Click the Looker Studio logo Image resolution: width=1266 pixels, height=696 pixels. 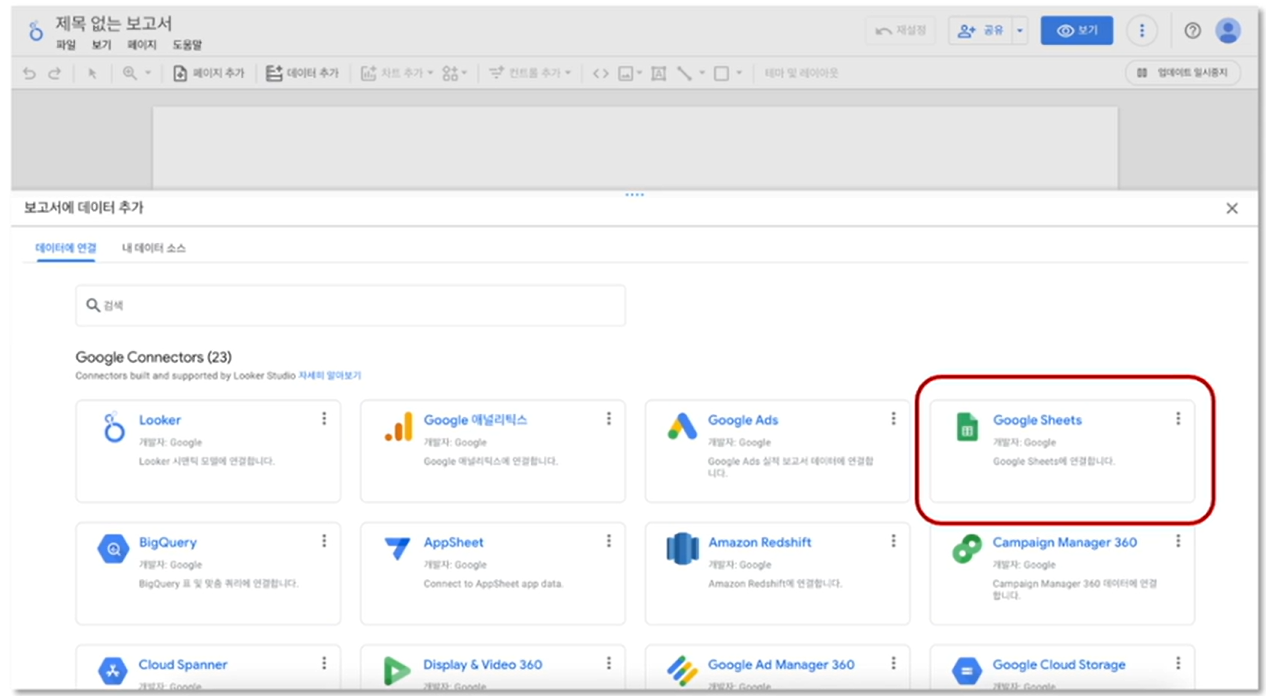click(35, 31)
